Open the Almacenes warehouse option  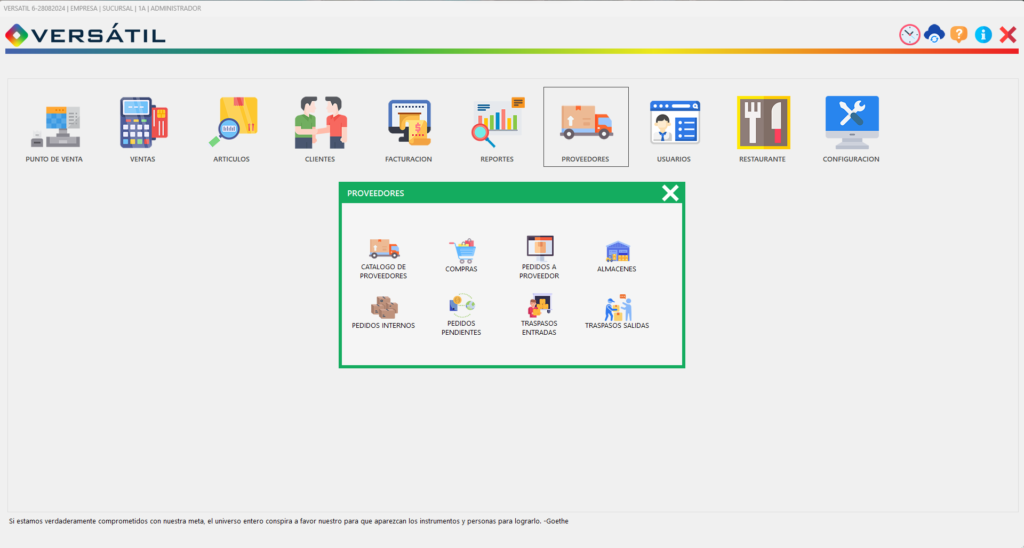coord(616,256)
